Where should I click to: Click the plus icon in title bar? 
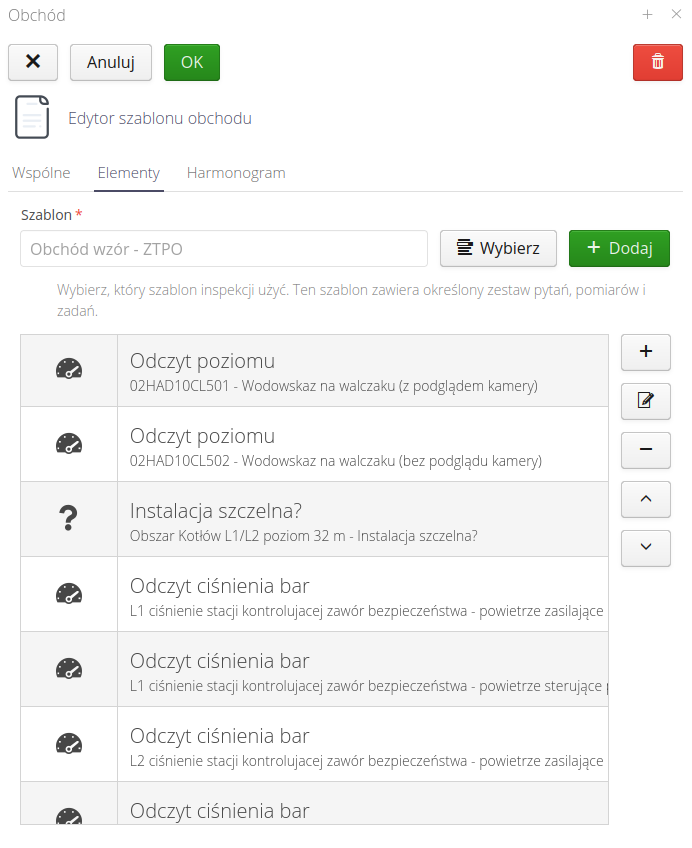click(647, 15)
